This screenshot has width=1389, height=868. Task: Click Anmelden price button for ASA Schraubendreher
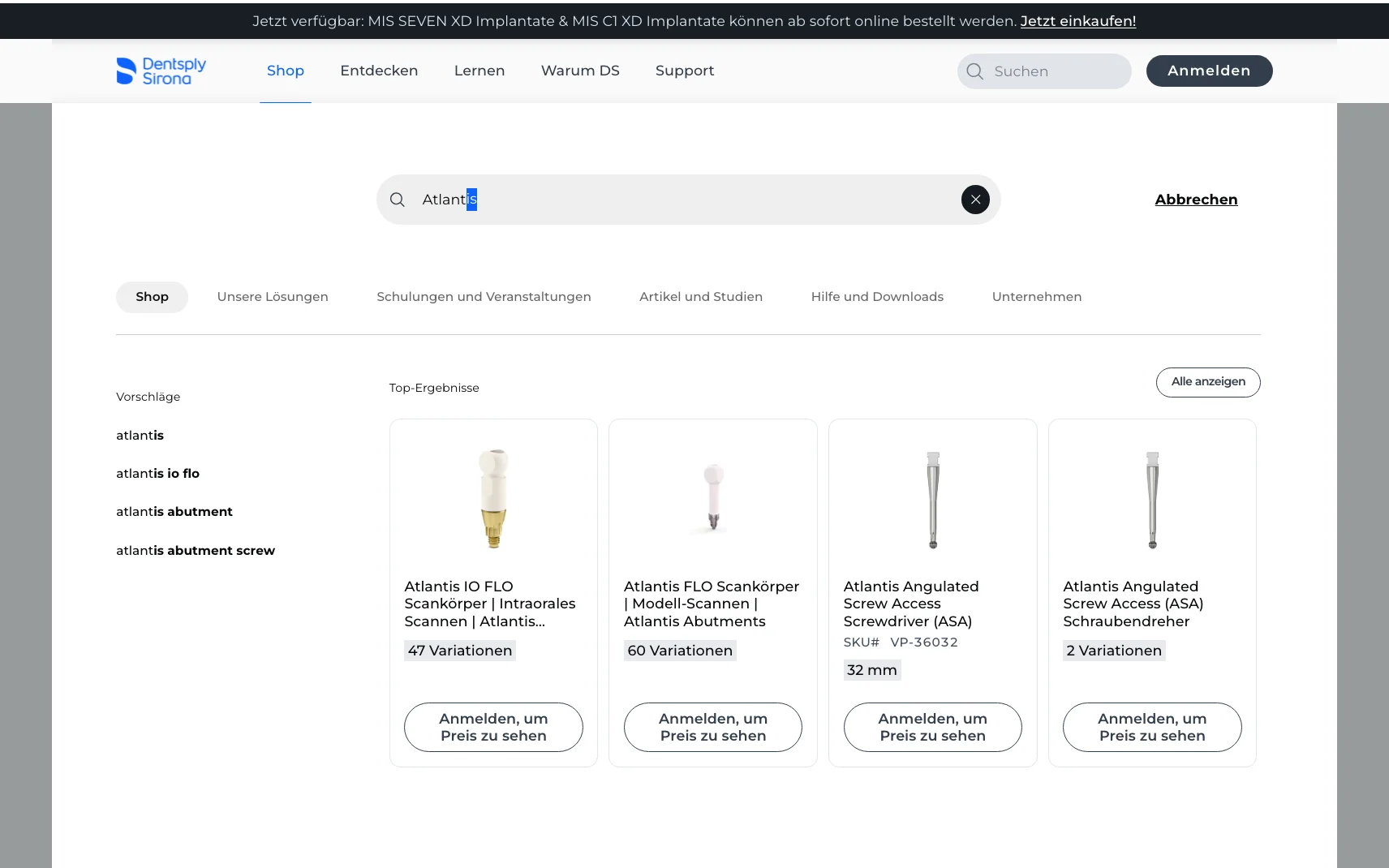(1152, 728)
